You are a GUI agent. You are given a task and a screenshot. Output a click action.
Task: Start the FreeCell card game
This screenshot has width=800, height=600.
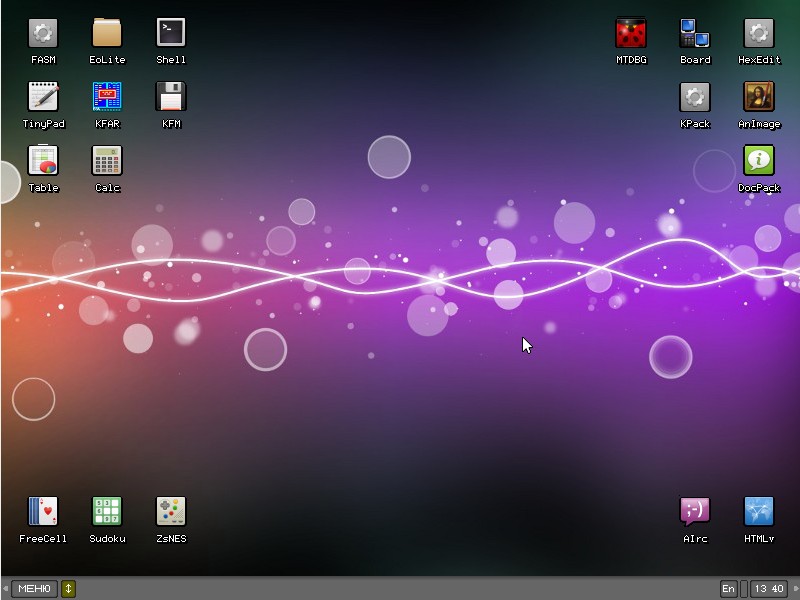tap(43, 512)
